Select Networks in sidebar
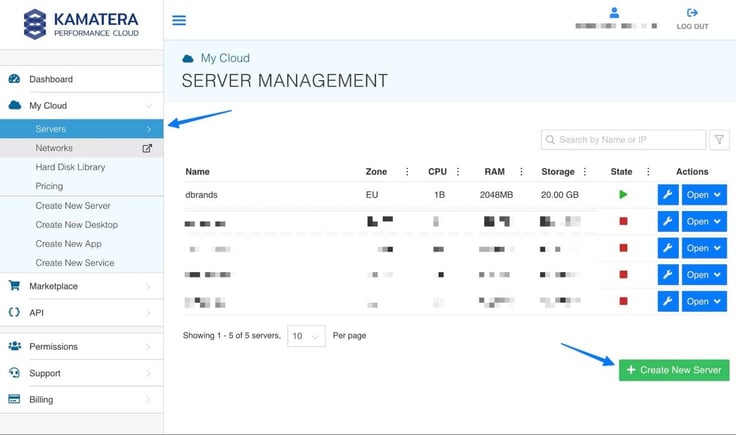 (82, 148)
